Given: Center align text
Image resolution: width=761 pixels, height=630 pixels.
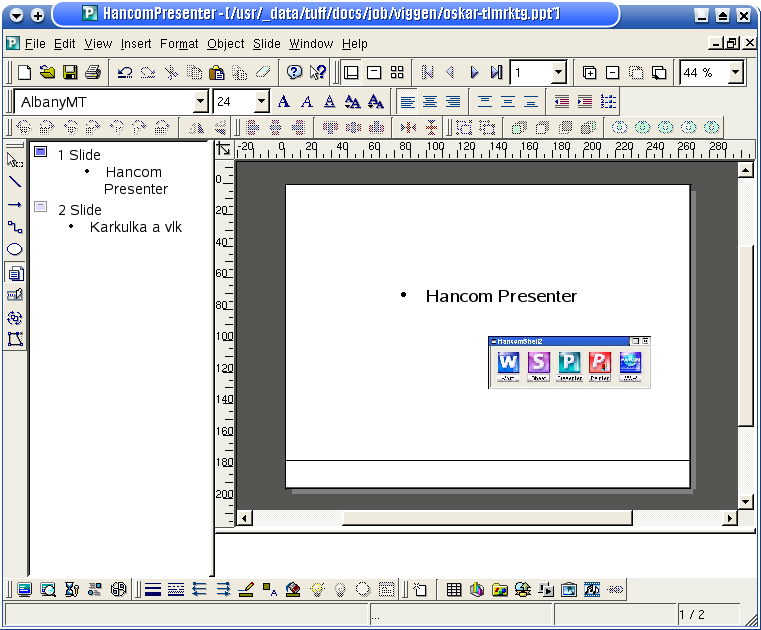Looking at the screenshot, I should (x=430, y=102).
